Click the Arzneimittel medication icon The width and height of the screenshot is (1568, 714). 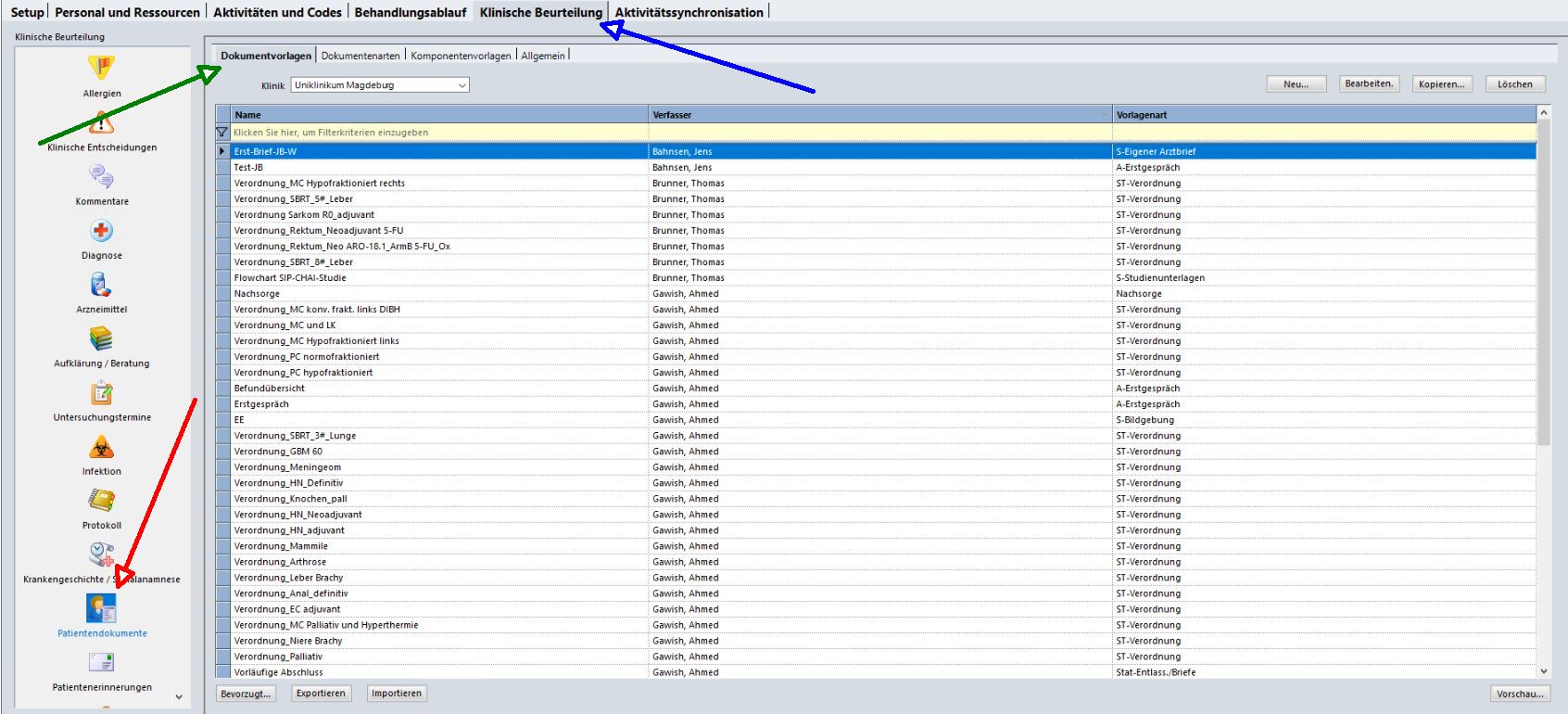pos(101,285)
